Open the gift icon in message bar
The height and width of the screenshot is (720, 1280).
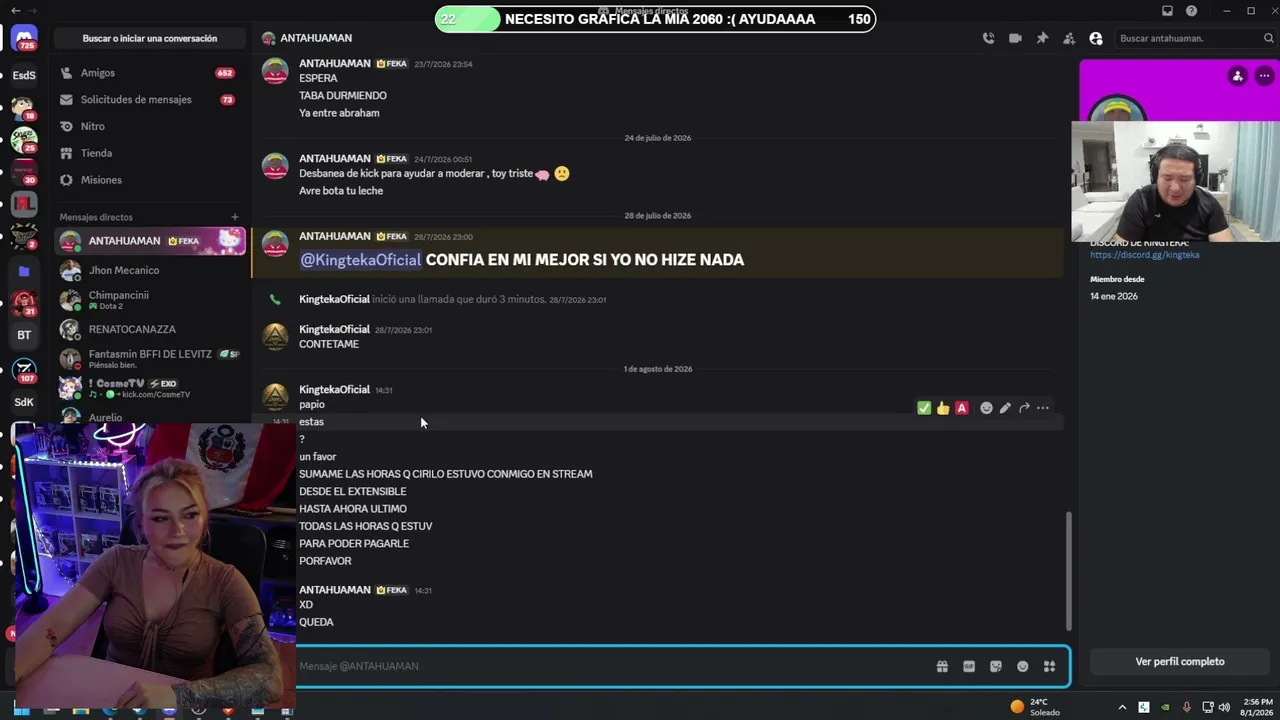(942, 666)
